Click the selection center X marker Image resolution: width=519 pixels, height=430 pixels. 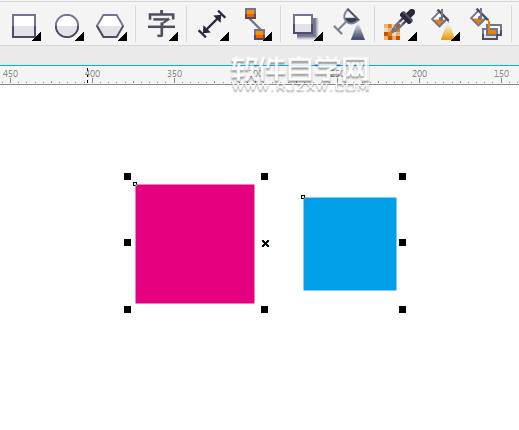tap(265, 244)
